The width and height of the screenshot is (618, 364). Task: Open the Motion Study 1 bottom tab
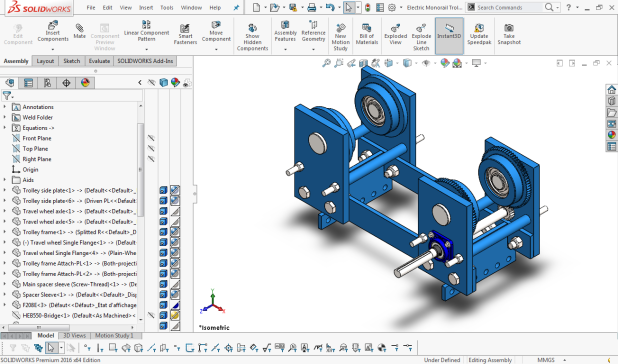tap(114, 336)
